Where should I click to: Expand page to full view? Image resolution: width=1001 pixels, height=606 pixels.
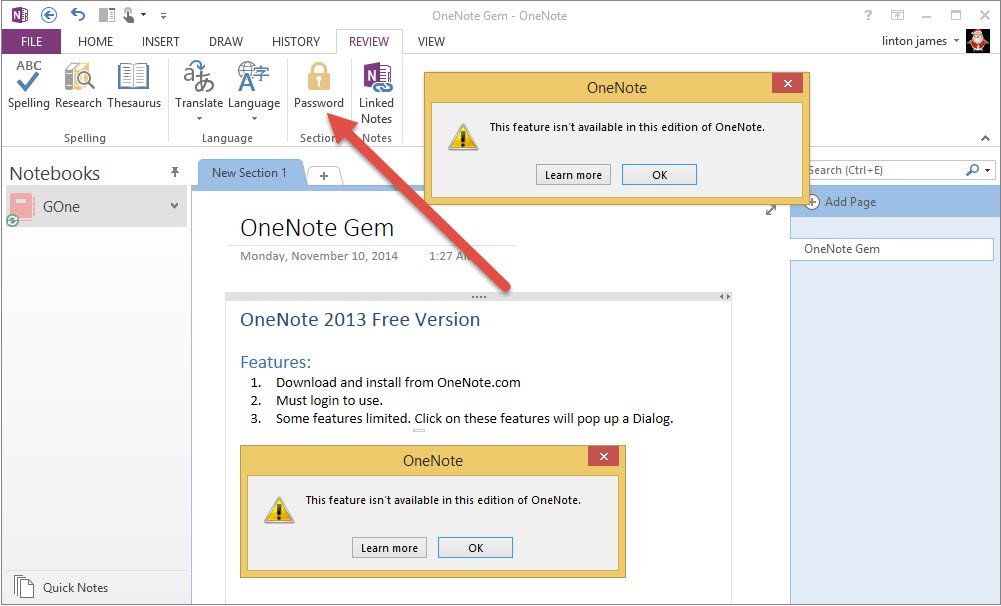771,210
